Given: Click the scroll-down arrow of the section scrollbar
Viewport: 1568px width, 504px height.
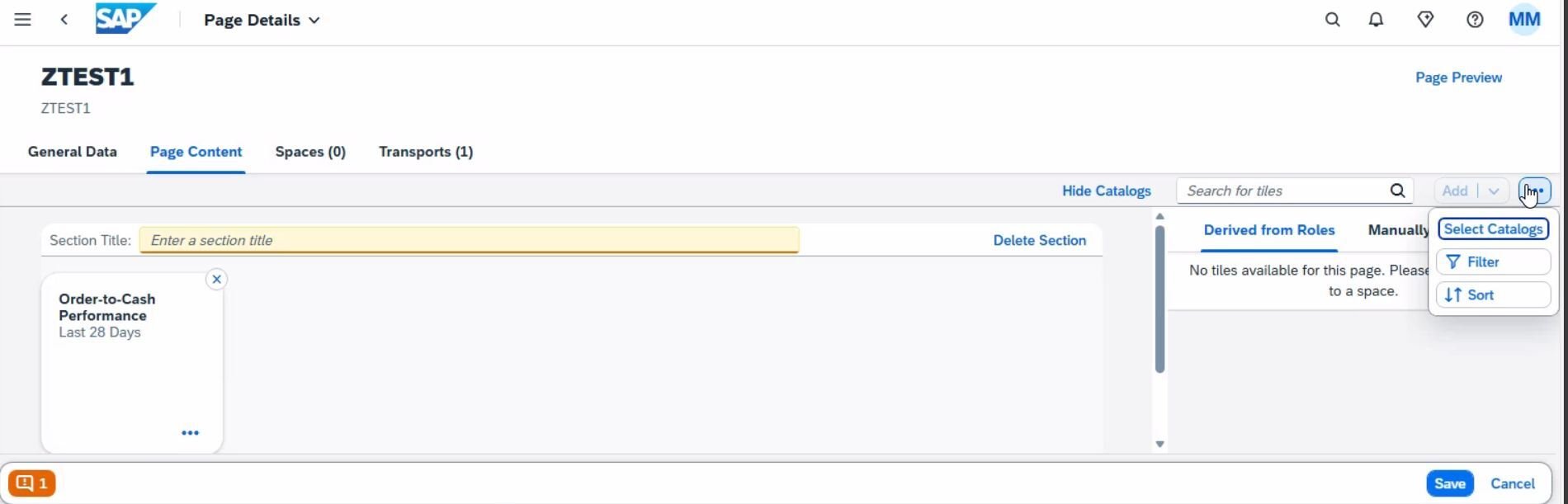Looking at the screenshot, I should click(x=1159, y=444).
